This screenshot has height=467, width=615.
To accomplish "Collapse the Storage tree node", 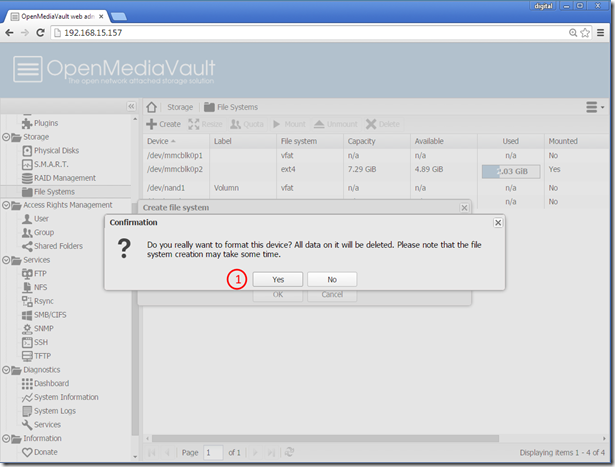I will 6,137.
